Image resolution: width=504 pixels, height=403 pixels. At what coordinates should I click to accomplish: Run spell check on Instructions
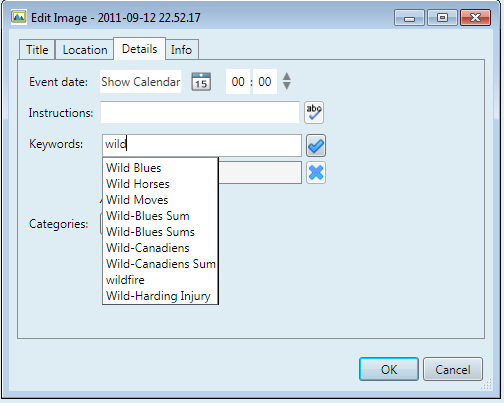[314, 113]
